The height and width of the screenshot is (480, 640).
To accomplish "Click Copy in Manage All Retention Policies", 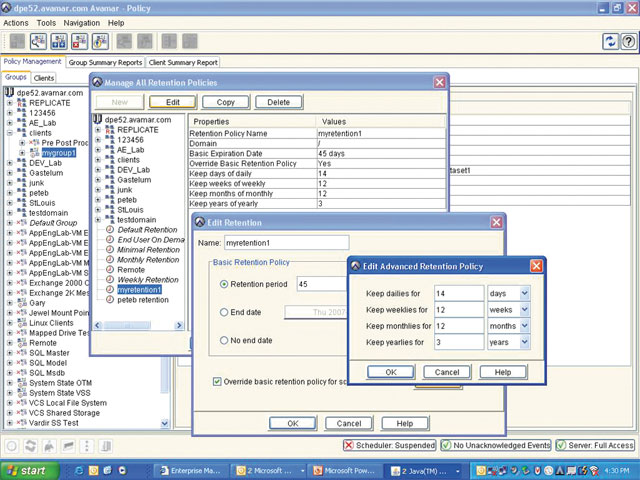I will (226, 102).
